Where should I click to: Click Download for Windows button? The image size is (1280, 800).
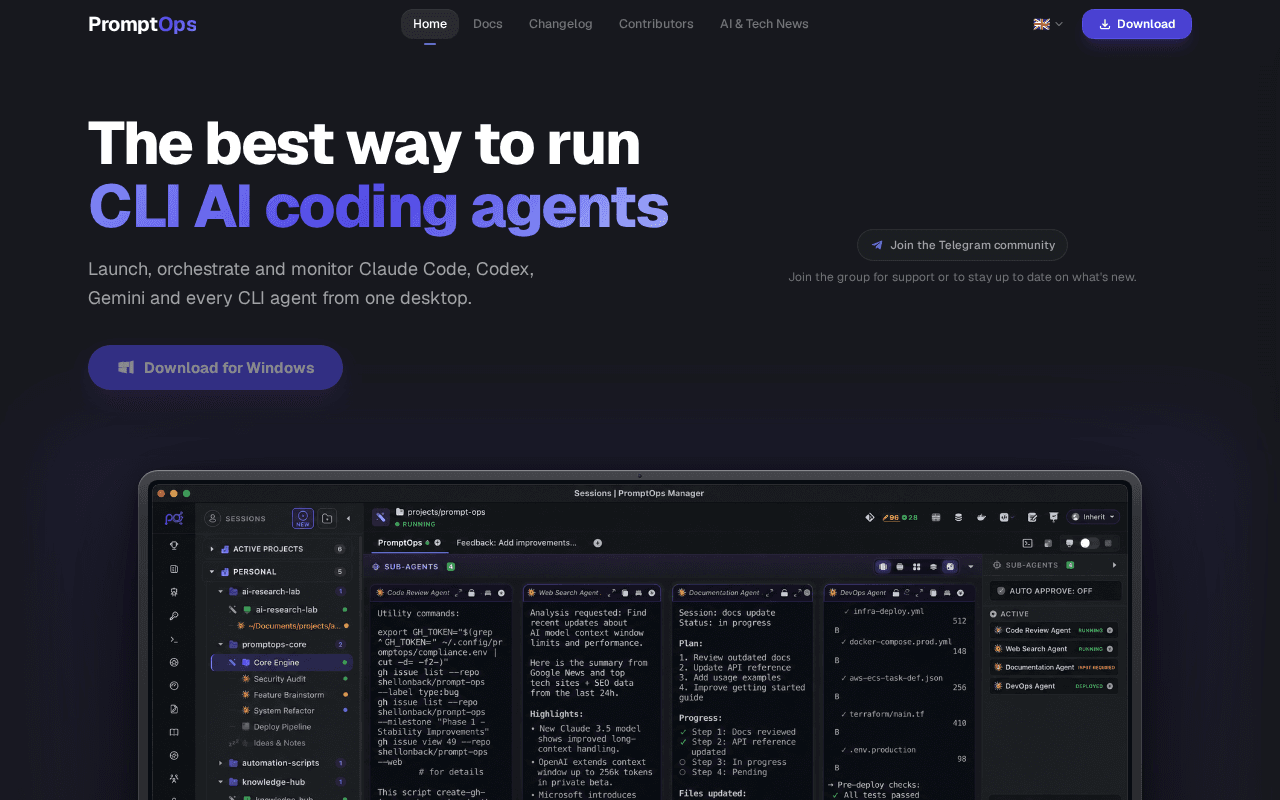point(215,367)
